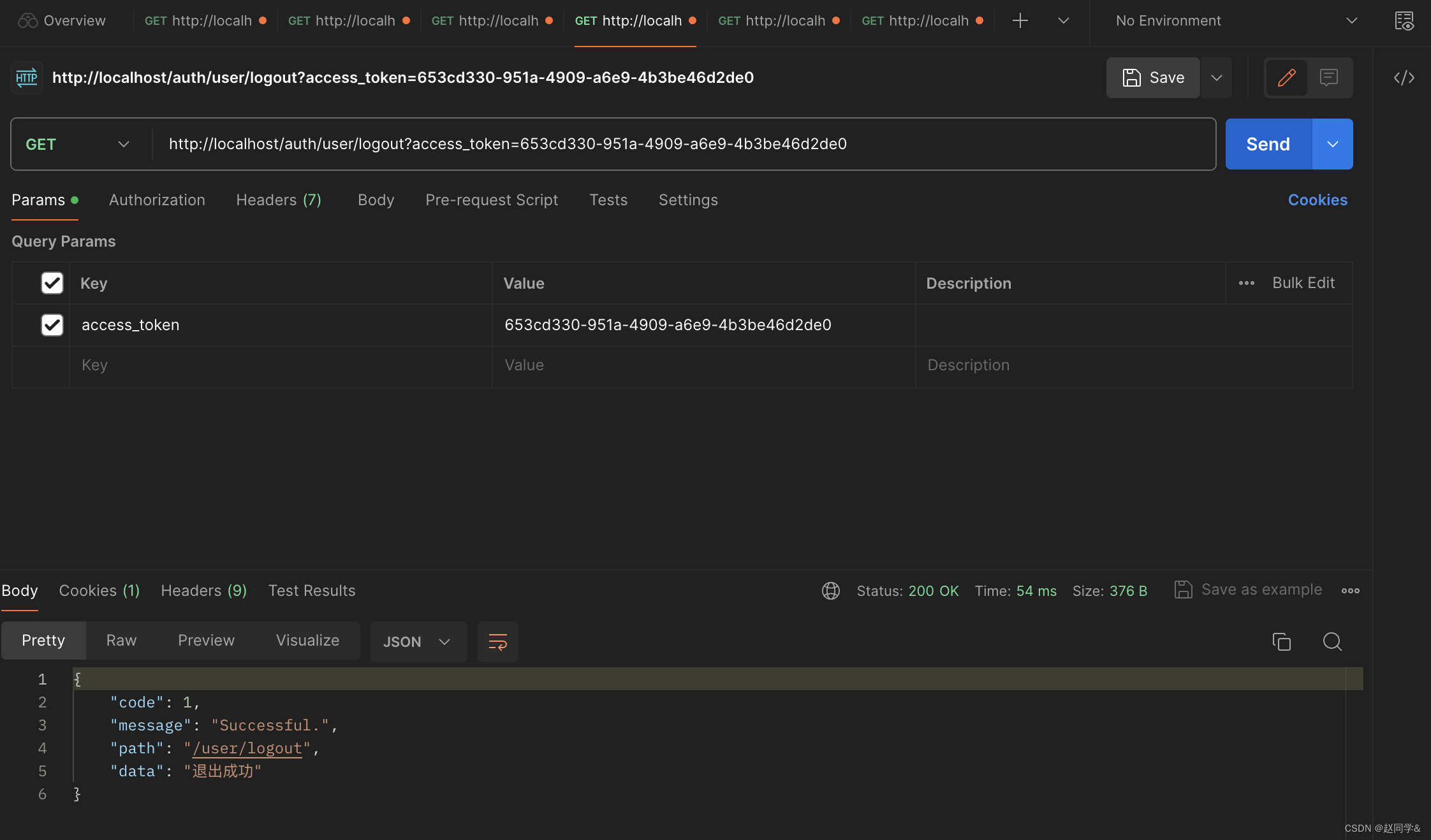
Task: Add new request tab with plus
Action: pos(1020,21)
